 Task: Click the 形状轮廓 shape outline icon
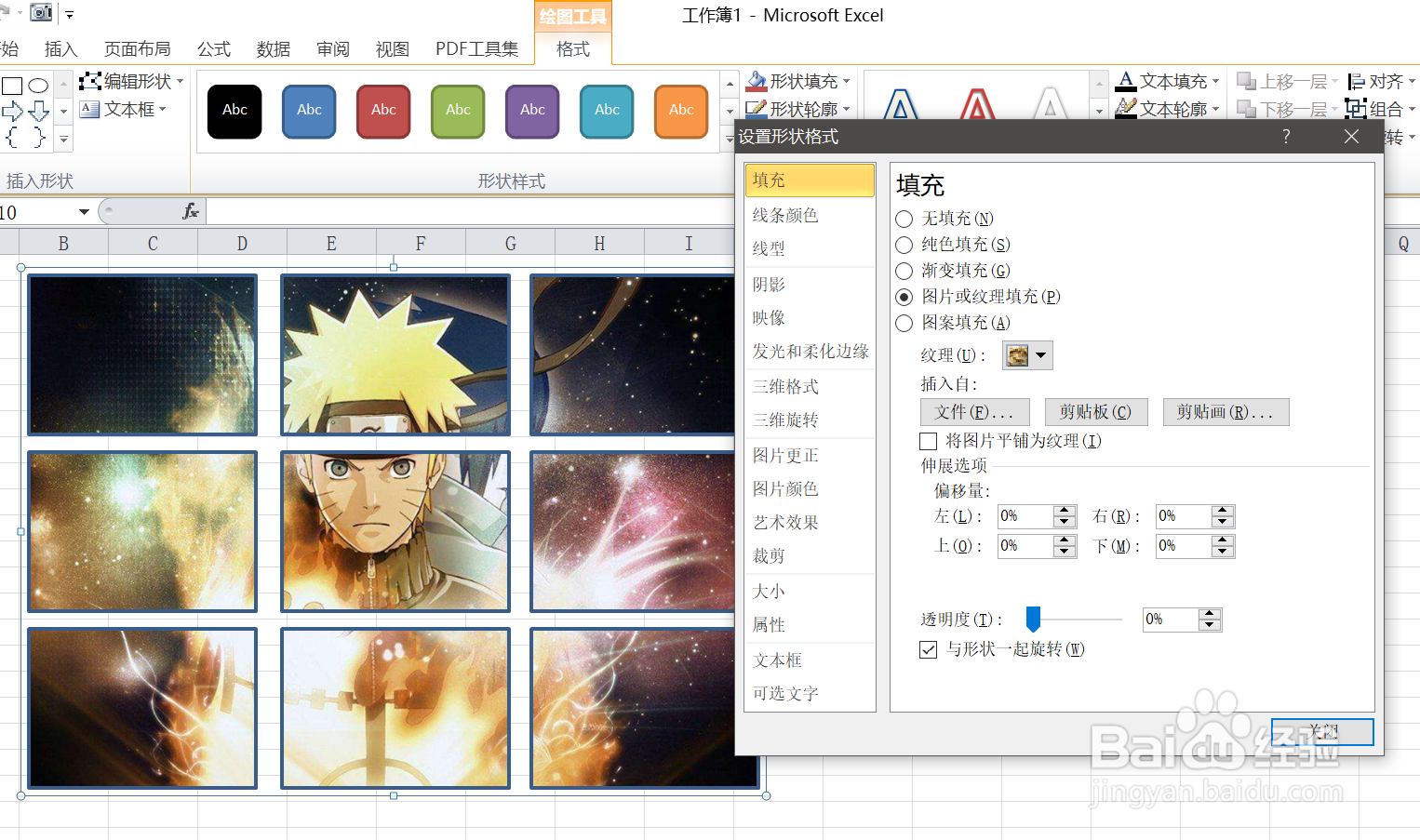pos(757,109)
